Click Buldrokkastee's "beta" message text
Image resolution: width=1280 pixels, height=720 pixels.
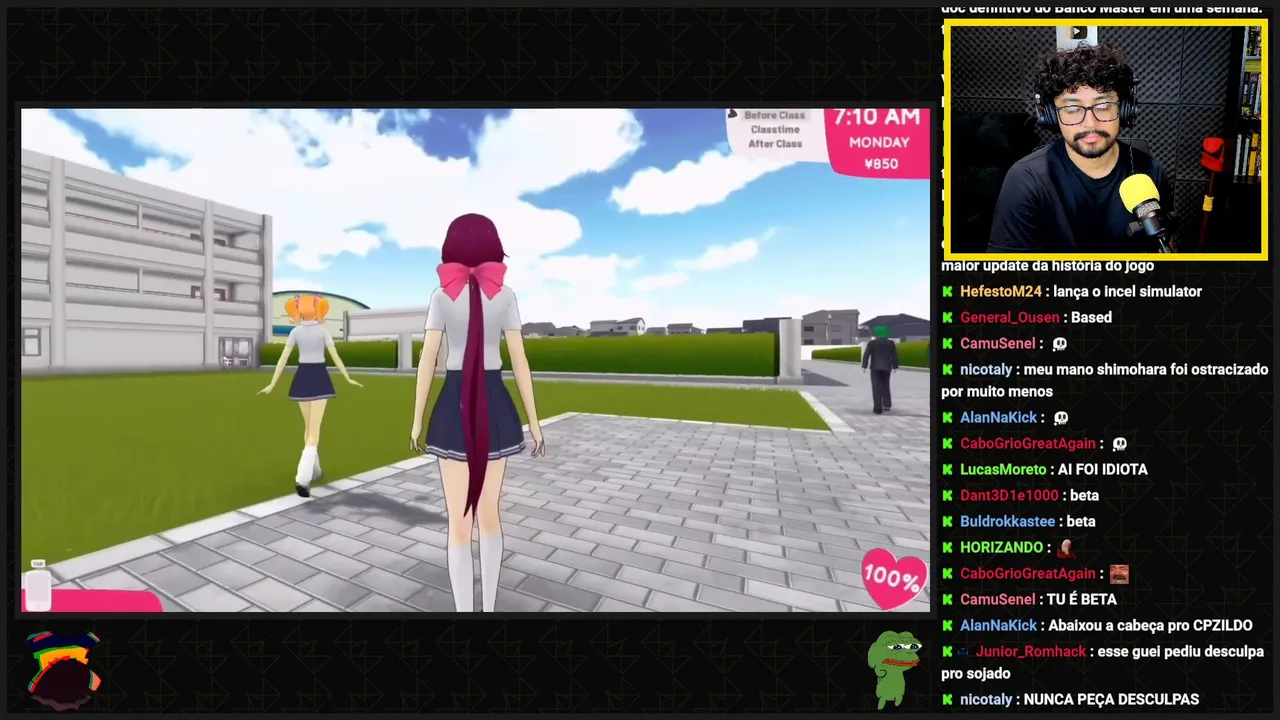1081,521
